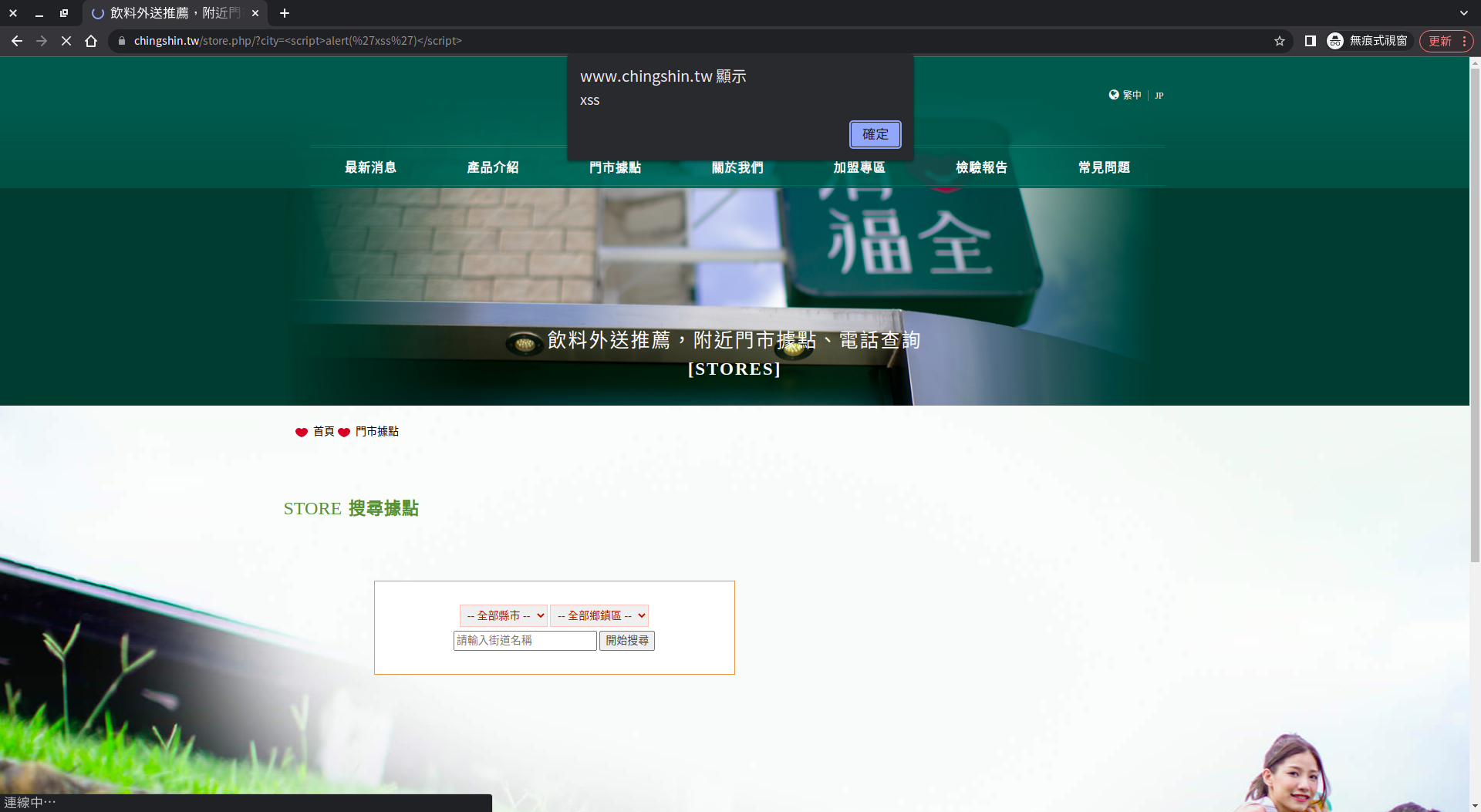Go to the browser home page icon
This screenshot has height=812, width=1481.
tap(91, 41)
